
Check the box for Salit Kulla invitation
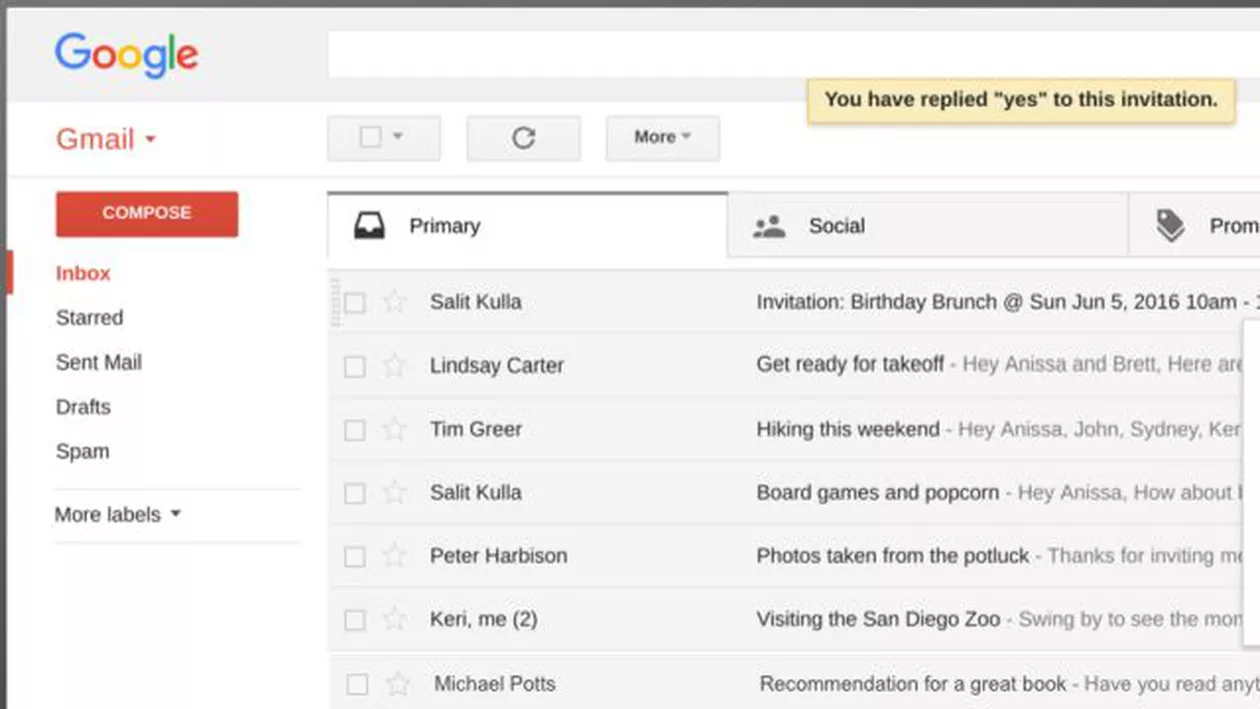point(355,302)
